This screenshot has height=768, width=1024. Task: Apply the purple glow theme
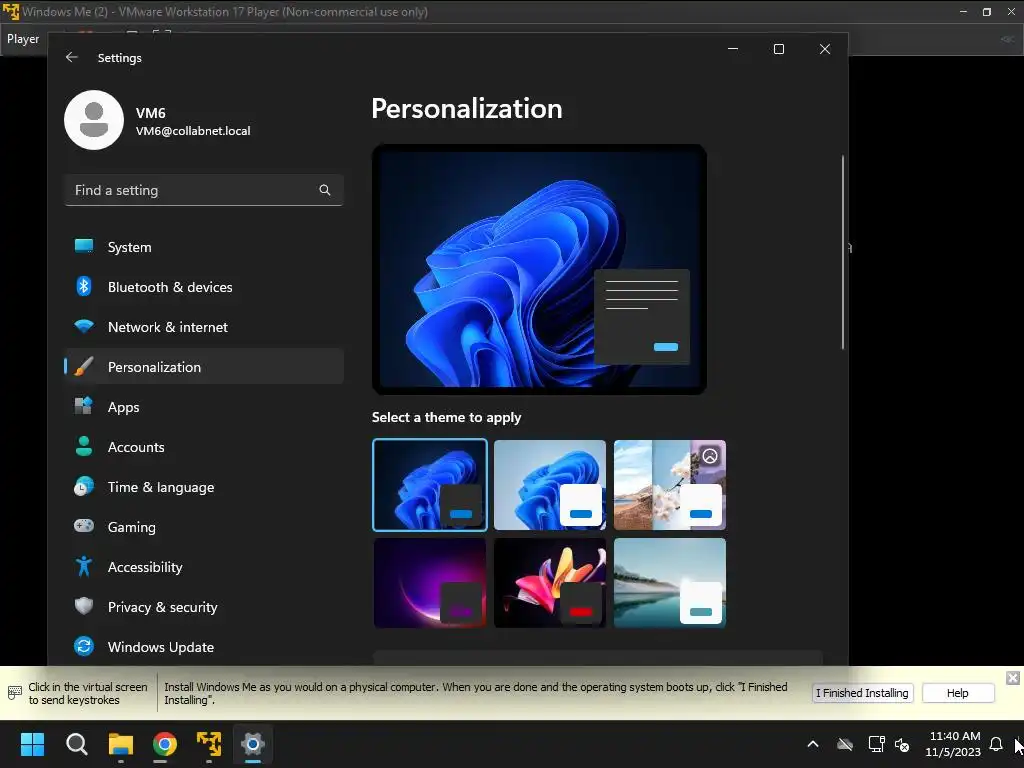point(430,583)
